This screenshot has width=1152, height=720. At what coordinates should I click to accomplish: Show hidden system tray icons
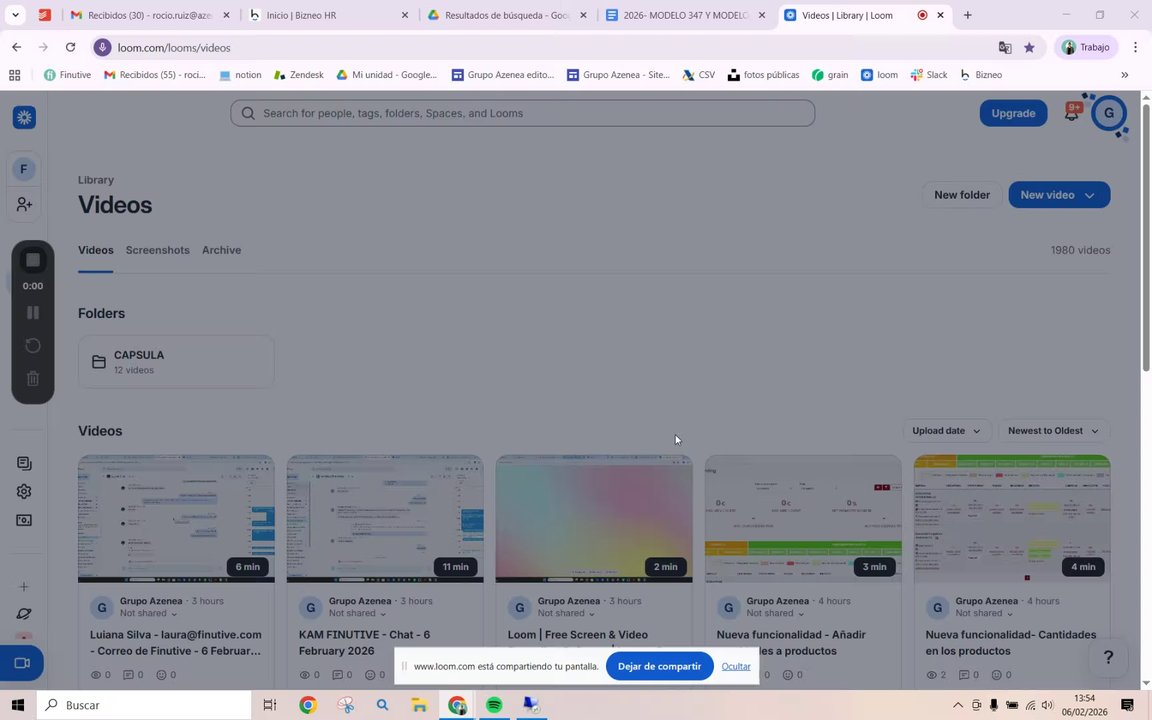957,705
